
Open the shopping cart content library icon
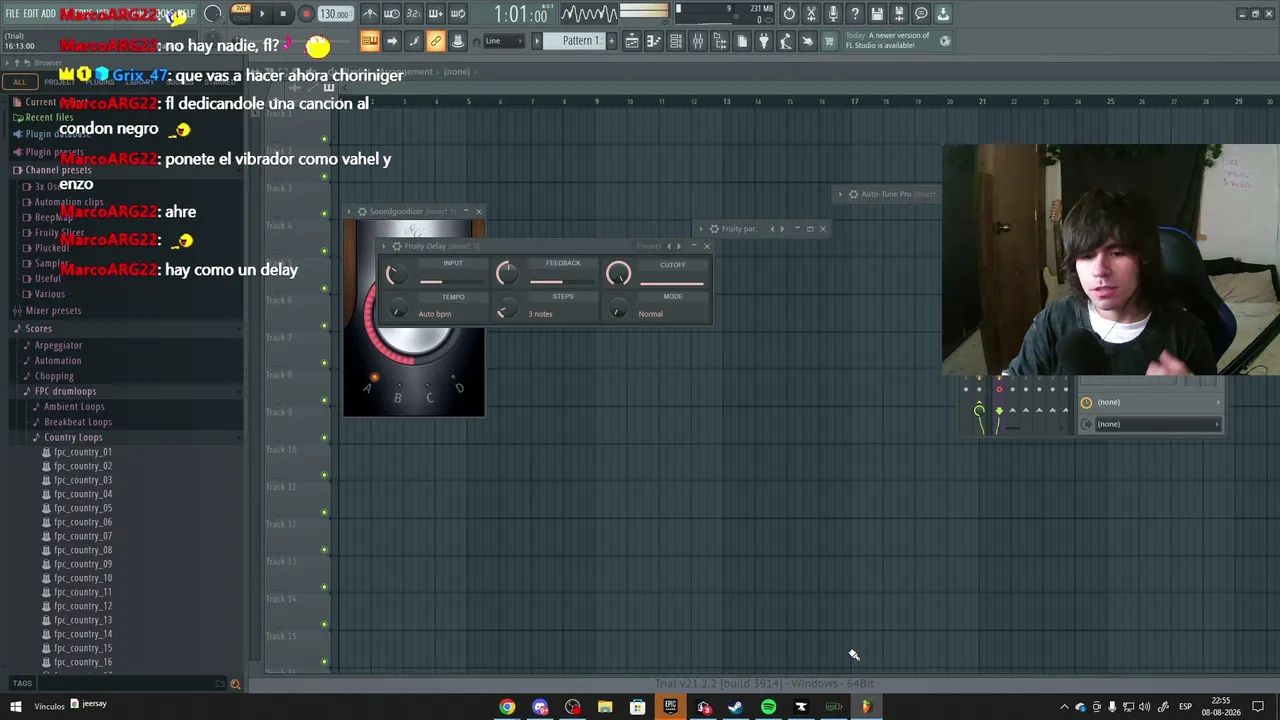coord(829,41)
